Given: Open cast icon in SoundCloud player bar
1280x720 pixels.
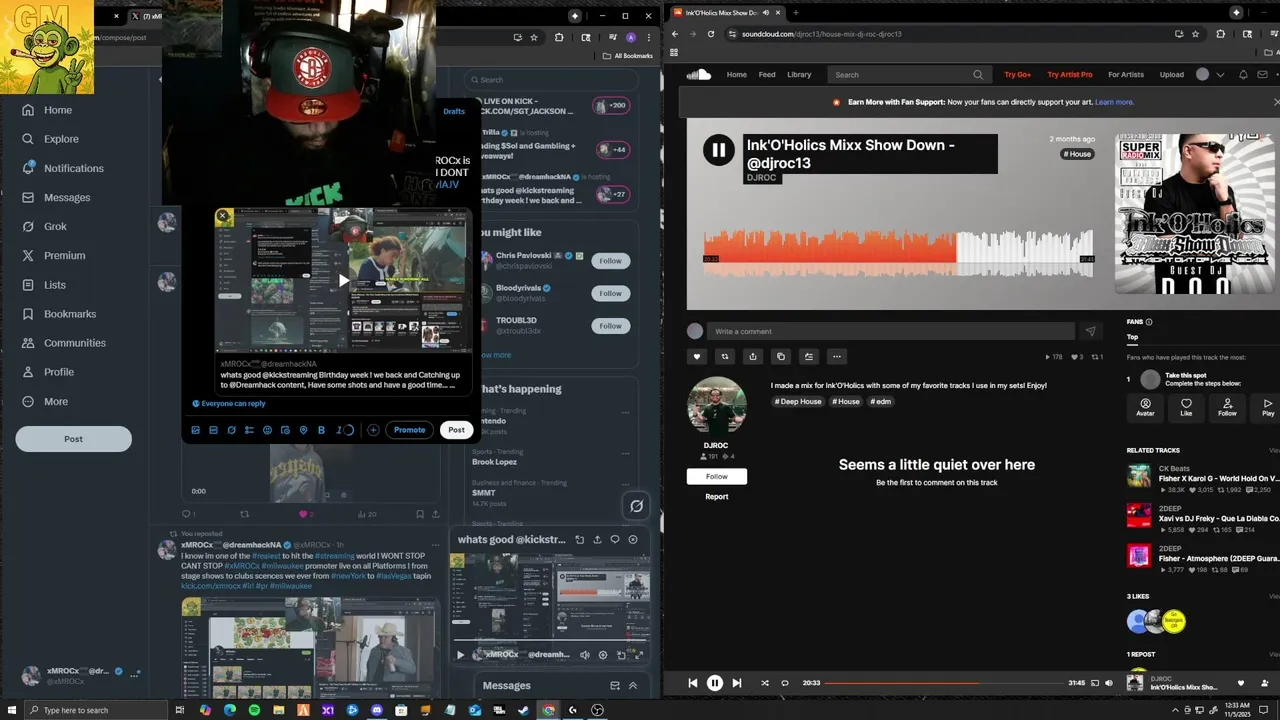Looking at the screenshot, I should coord(1093,683).
